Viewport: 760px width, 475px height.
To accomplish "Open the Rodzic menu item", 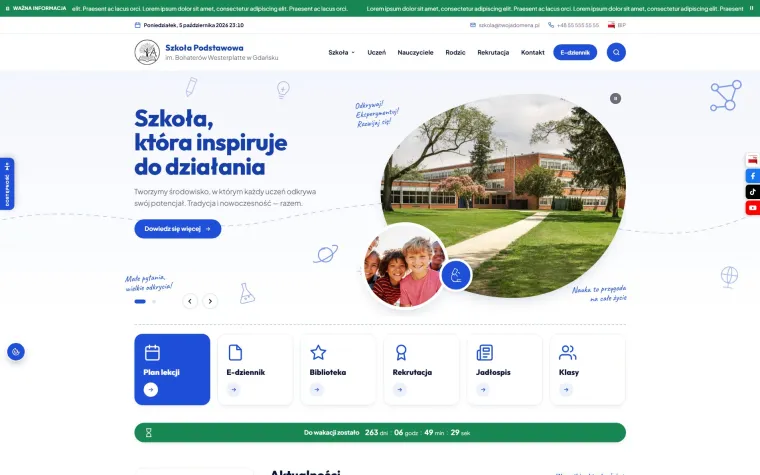I will tap(455, 52).
